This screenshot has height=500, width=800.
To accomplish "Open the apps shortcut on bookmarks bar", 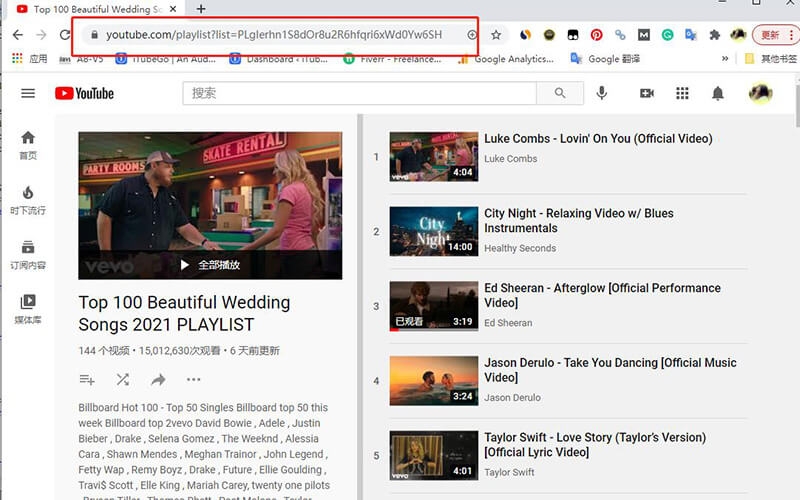I will [29, 59].
